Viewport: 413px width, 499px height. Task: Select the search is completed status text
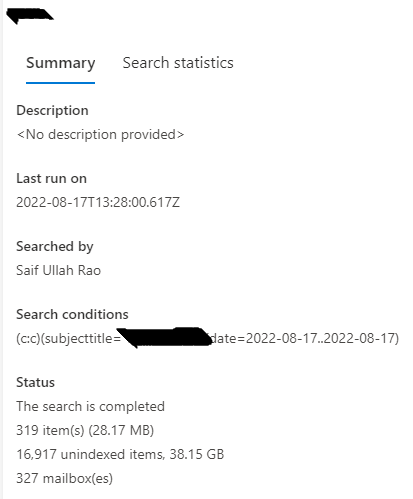pyautogui.click(x=90, y=406)
